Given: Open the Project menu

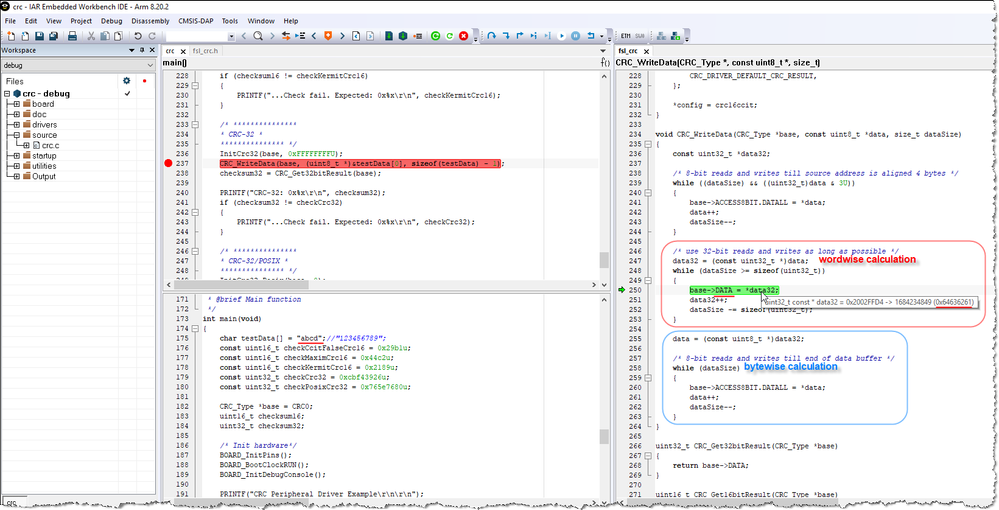Looking at the screenshot, I should click(81, 21).
